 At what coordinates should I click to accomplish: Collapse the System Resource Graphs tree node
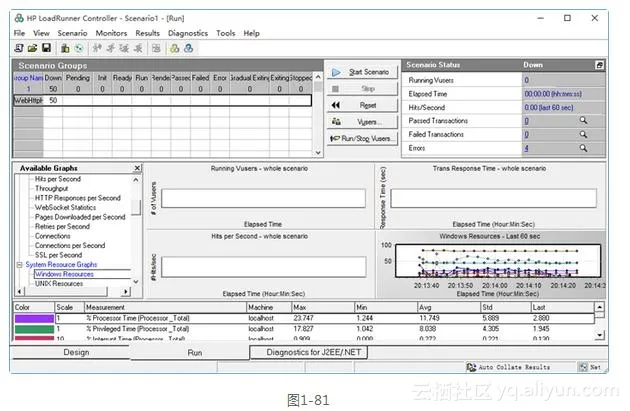(x=19, y=265)
